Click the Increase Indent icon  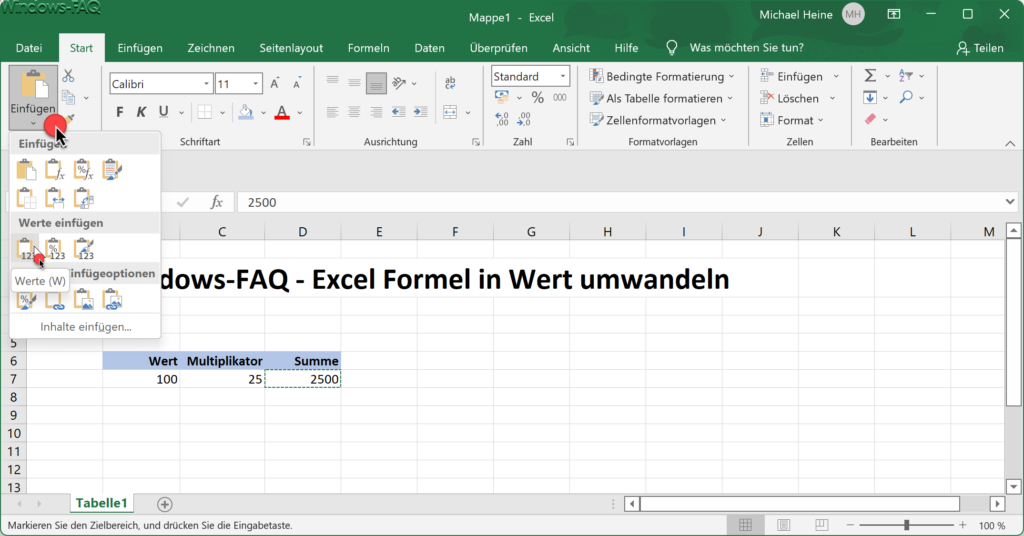tap(421, 112)
